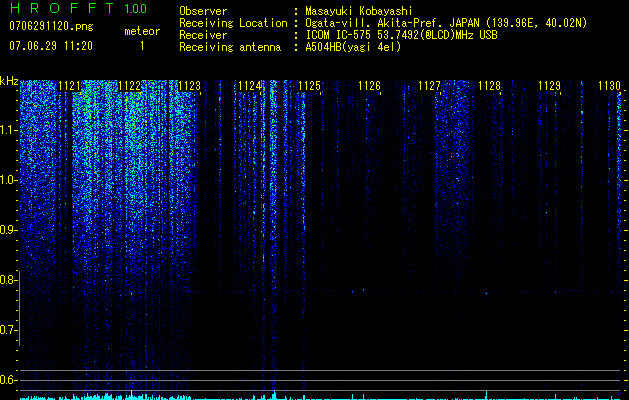Click time marker 1128
The height and width of the screenshot is (400, 629).
point(489,86)
